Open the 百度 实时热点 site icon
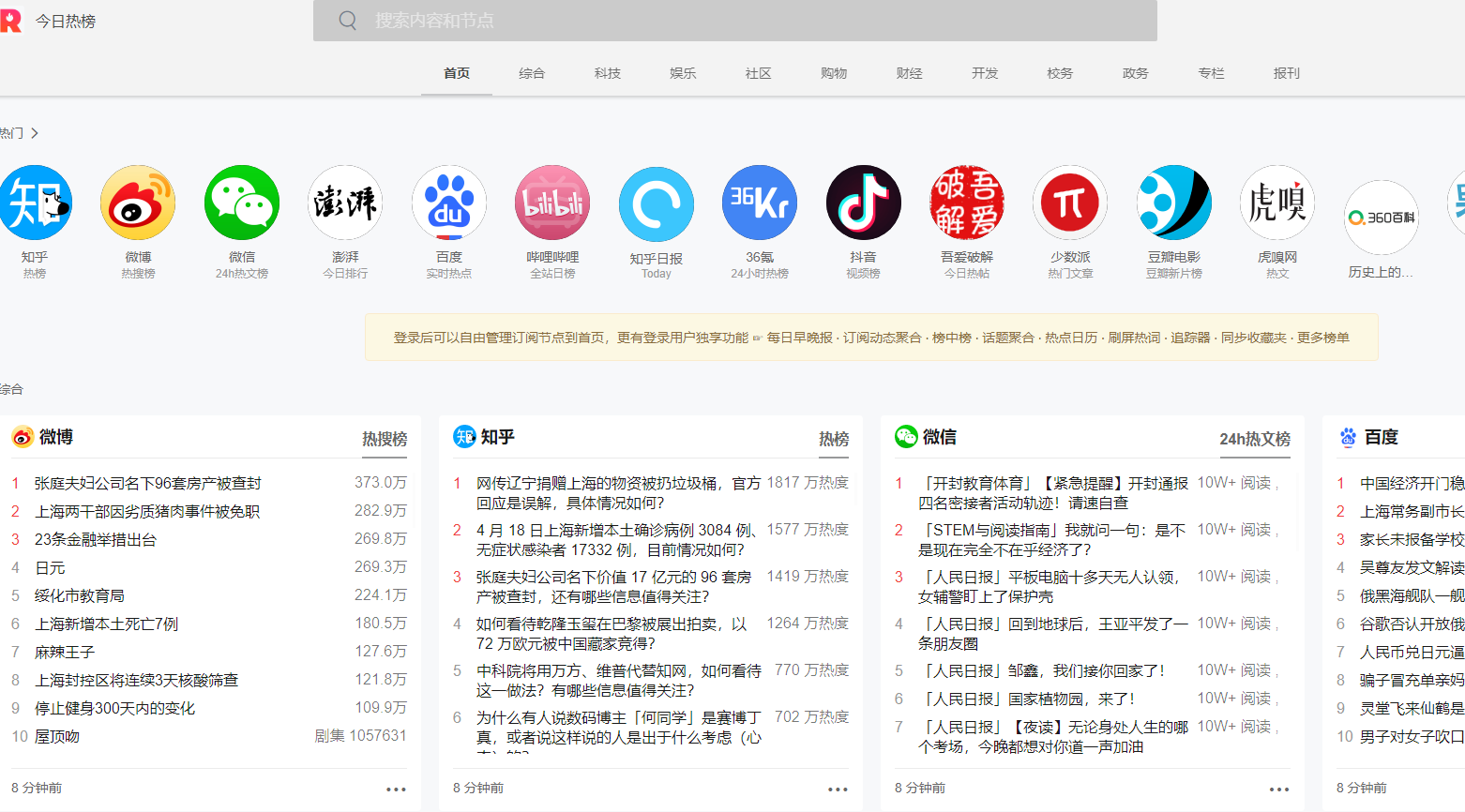Image resolution: width=1465 pixels, height=812 pixels. 449,203
